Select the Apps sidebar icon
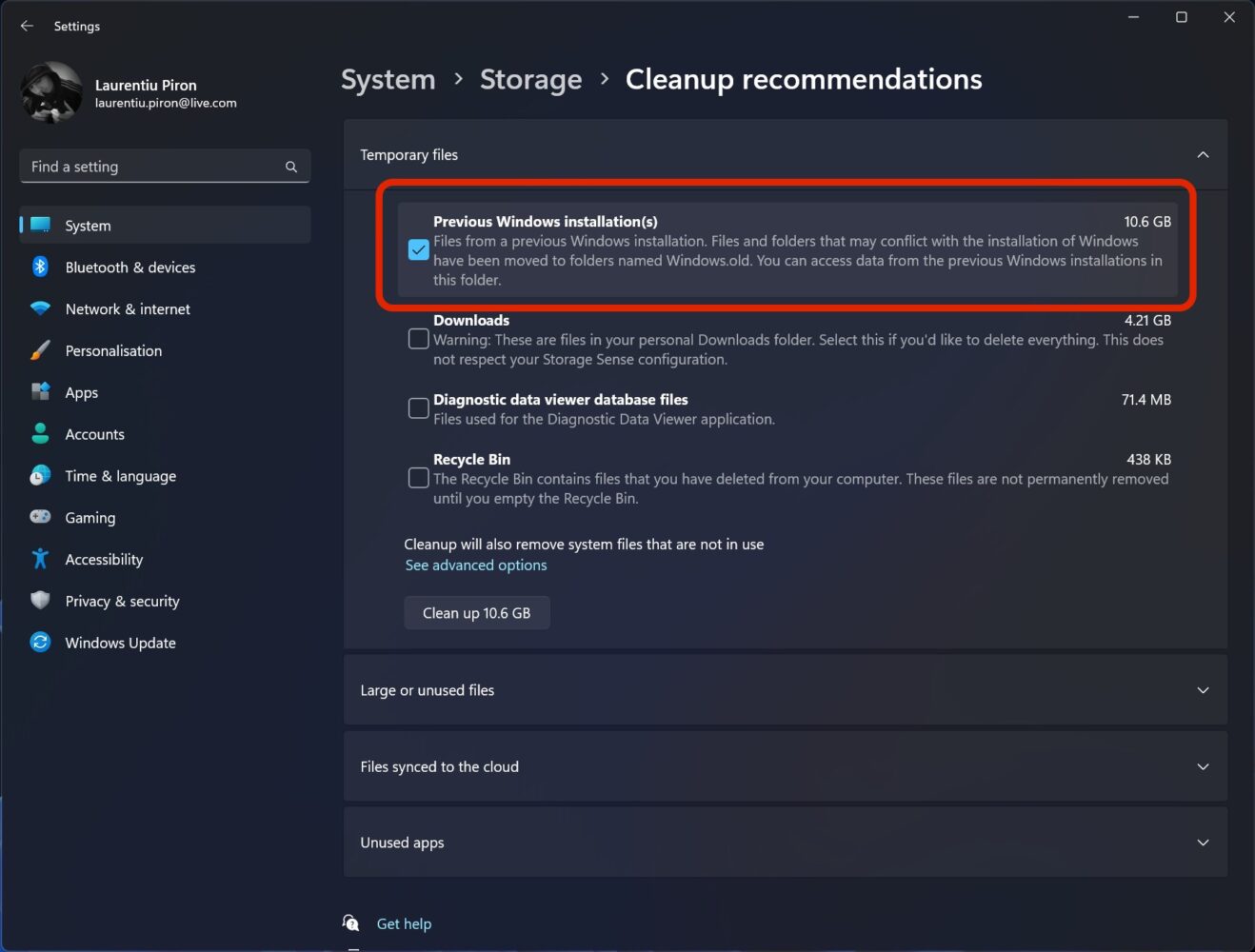Screen dimensions: 1255x952 (x=40, y=392)
